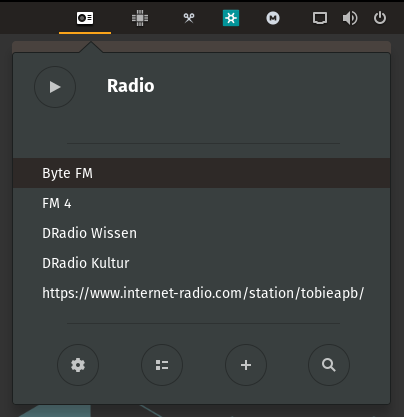Close the Radio panel indicator icon
Screen dimensions: 404x417
(x=85, y=18)
